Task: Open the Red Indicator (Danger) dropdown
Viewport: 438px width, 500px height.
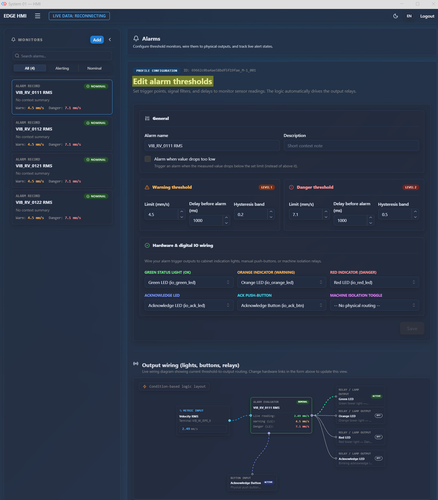Action: tap(374, 282)
